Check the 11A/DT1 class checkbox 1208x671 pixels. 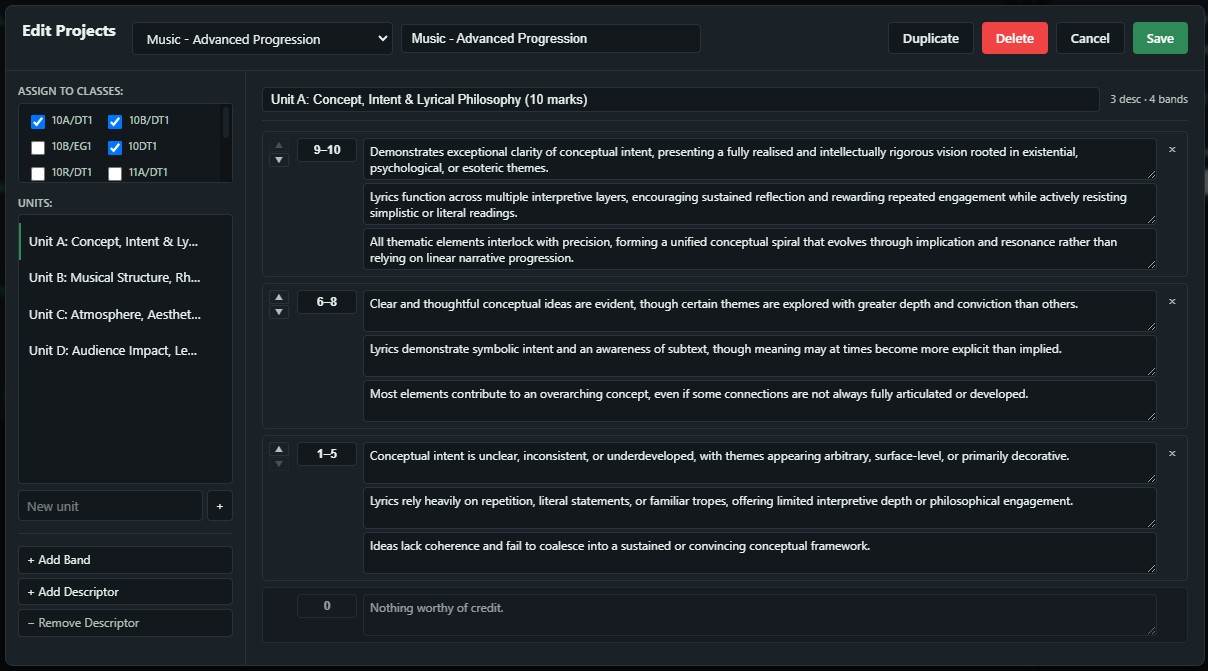click(x=114, y=171)
